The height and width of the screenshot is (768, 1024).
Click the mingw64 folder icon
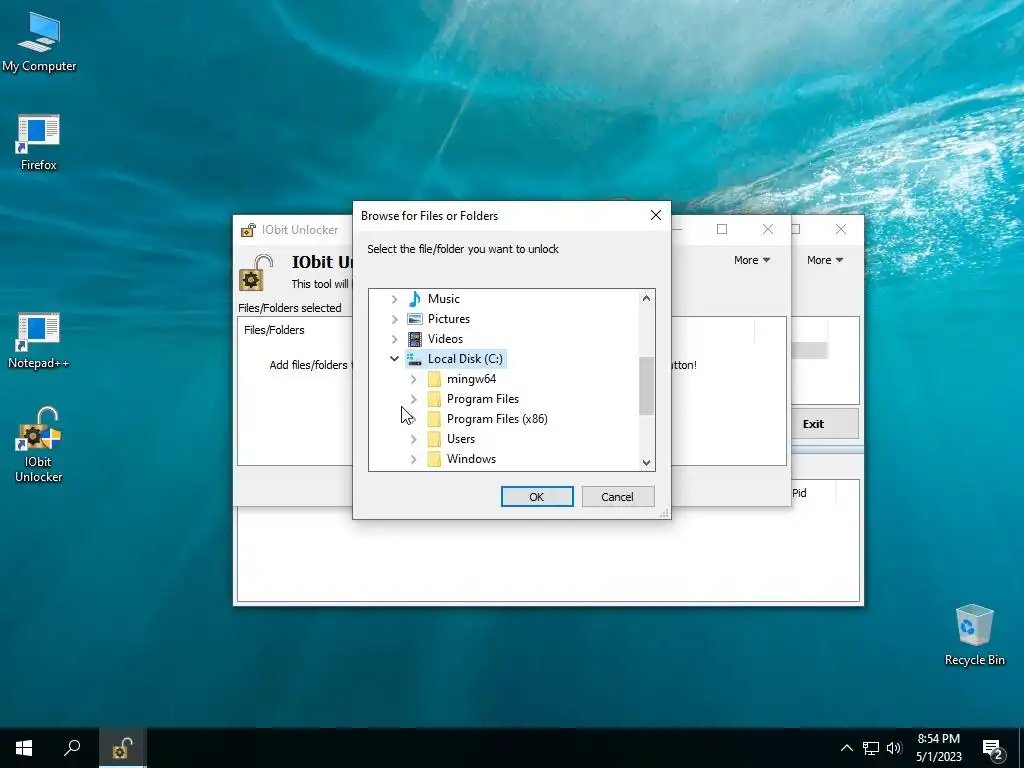[434, 379]
